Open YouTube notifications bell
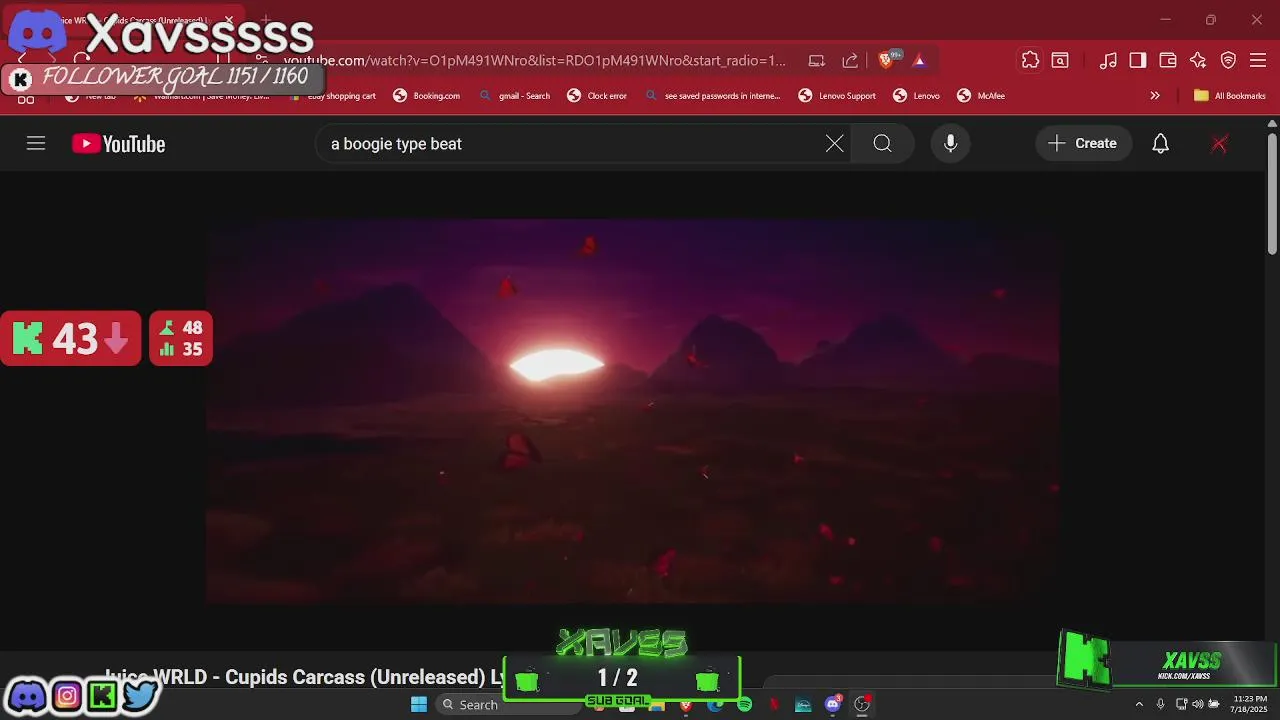The height and width of the screenshot is (720, 1280). click(1160, 144)
